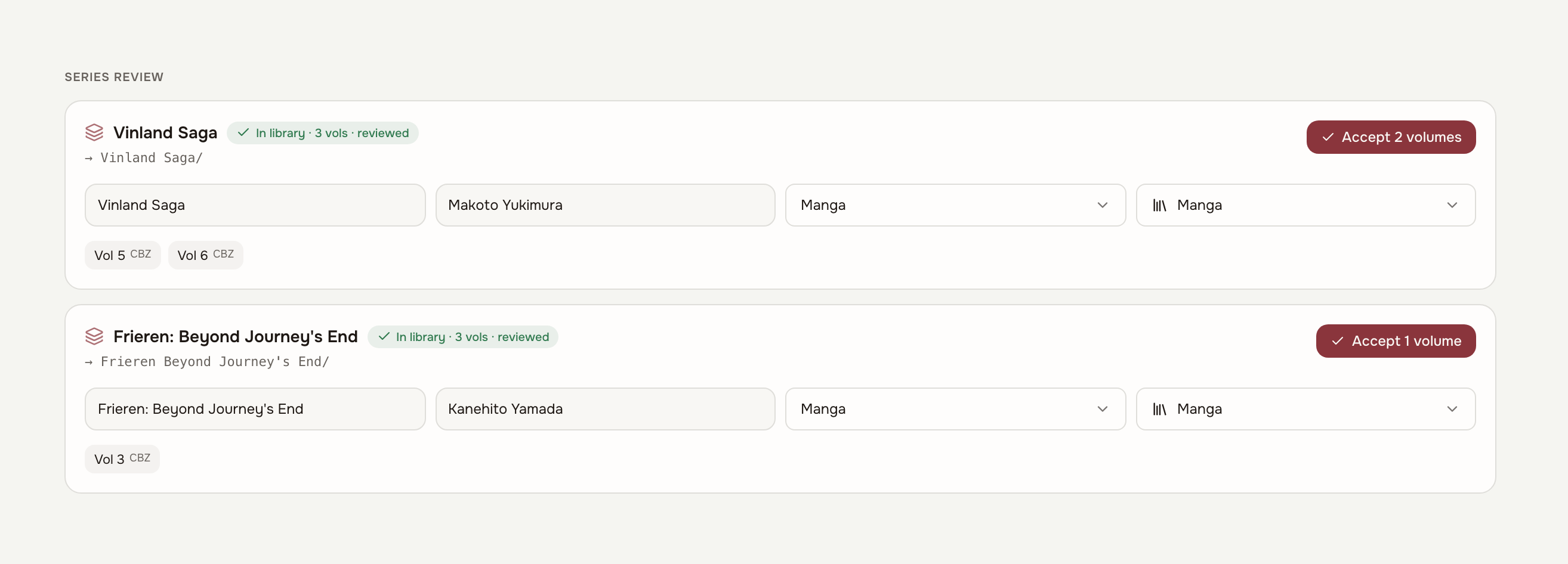Open the Manga type dropdown for Vinland Saga

click(x=955, y=205)
